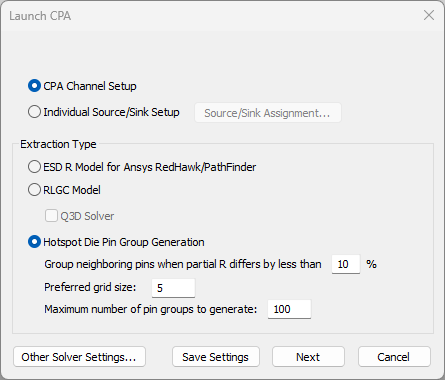
Task: Edit maximum number of pin groups field
Action: [x=289, y=309]
